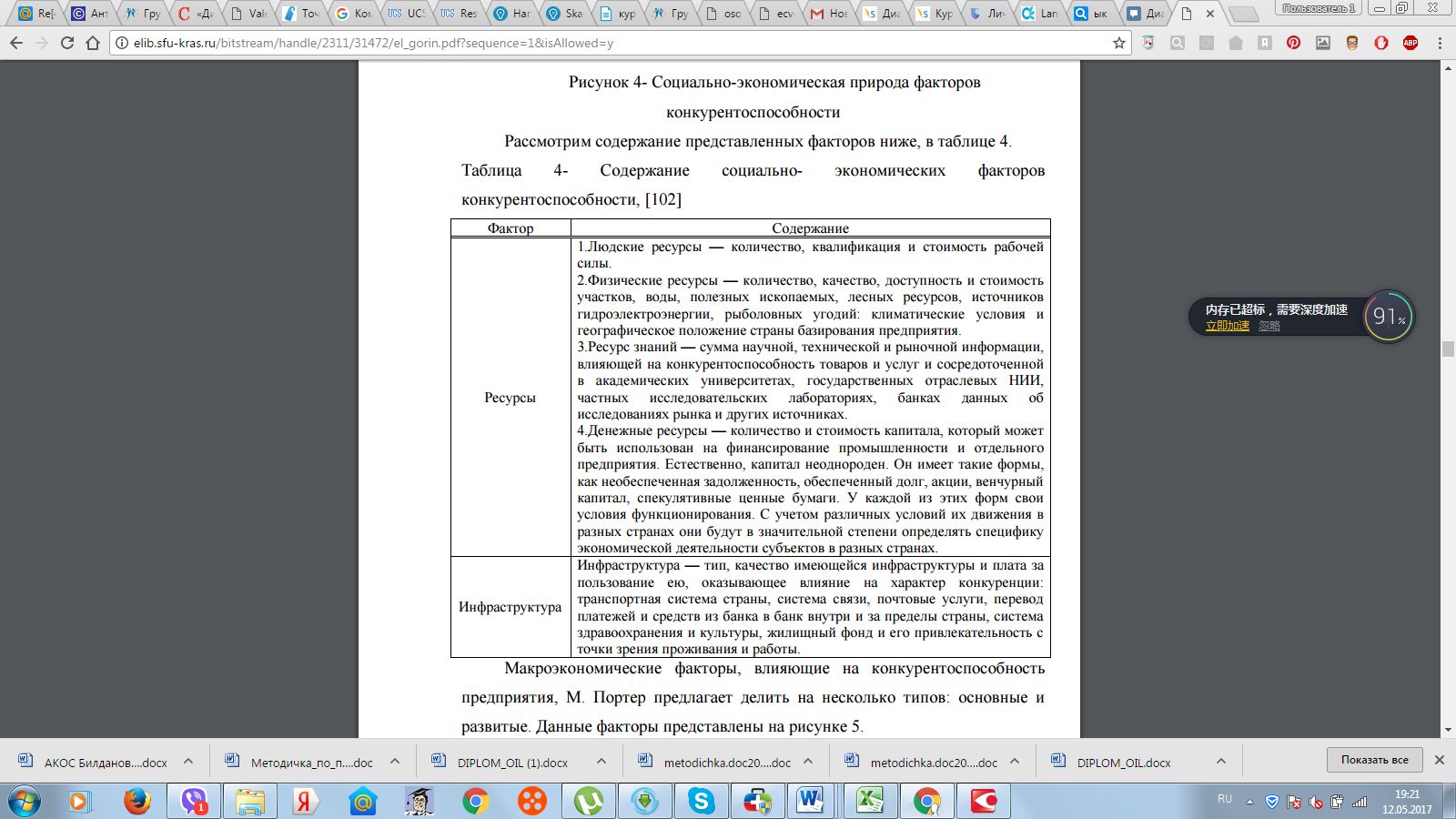The image size is (1456, 819).
Task: Open the red C recorder taskbar icon
Action: tap(984, 802)
